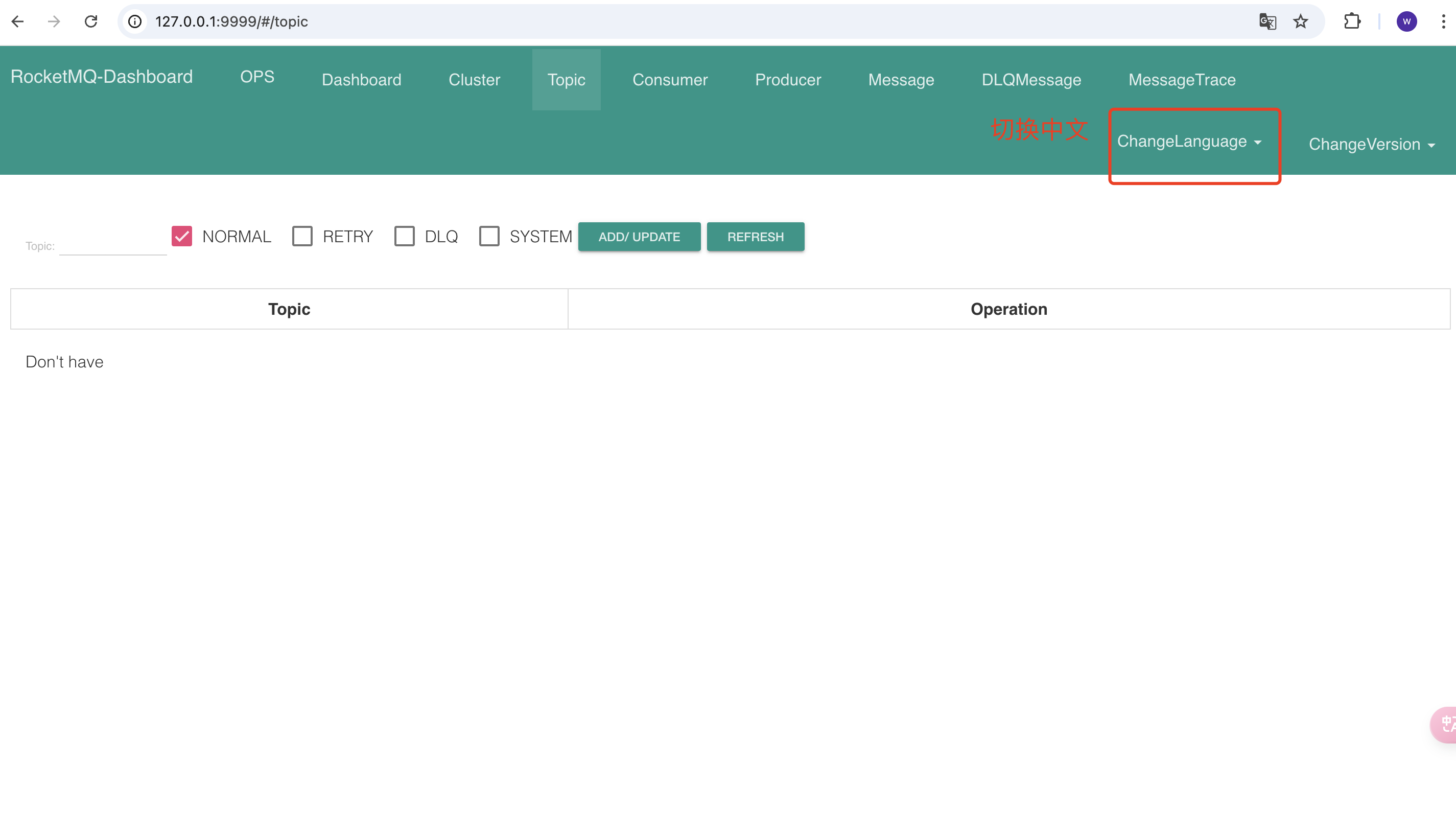Expand the ChangeLanguage dropdown
Viewport: 1456px width, 836px height.
click(1189, 141)
